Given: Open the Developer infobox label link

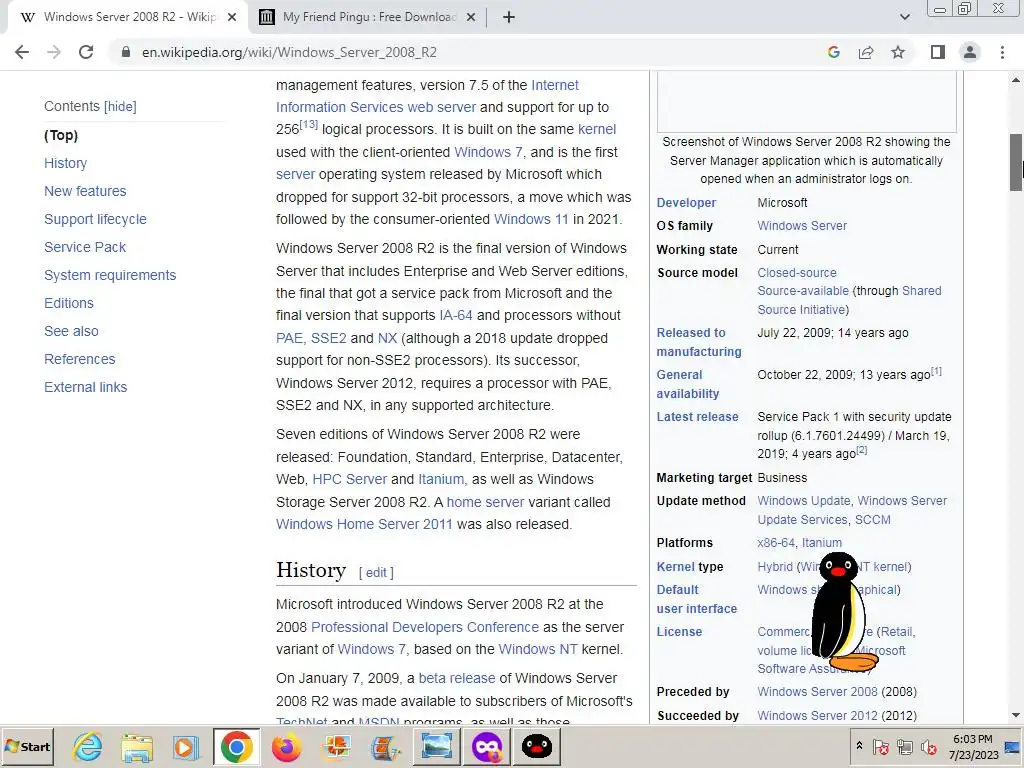Looking at the screenshot, I should point(686,203).
